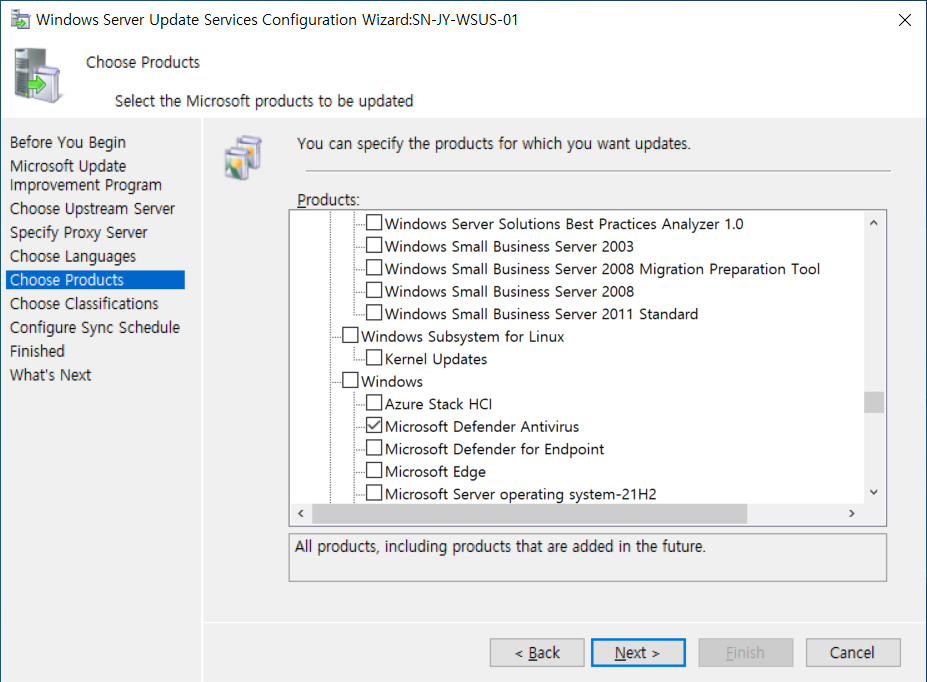Tick the Kernel Updates checkbox
The width and height of the screenshot is (927, 682).
tap(374, 358)
